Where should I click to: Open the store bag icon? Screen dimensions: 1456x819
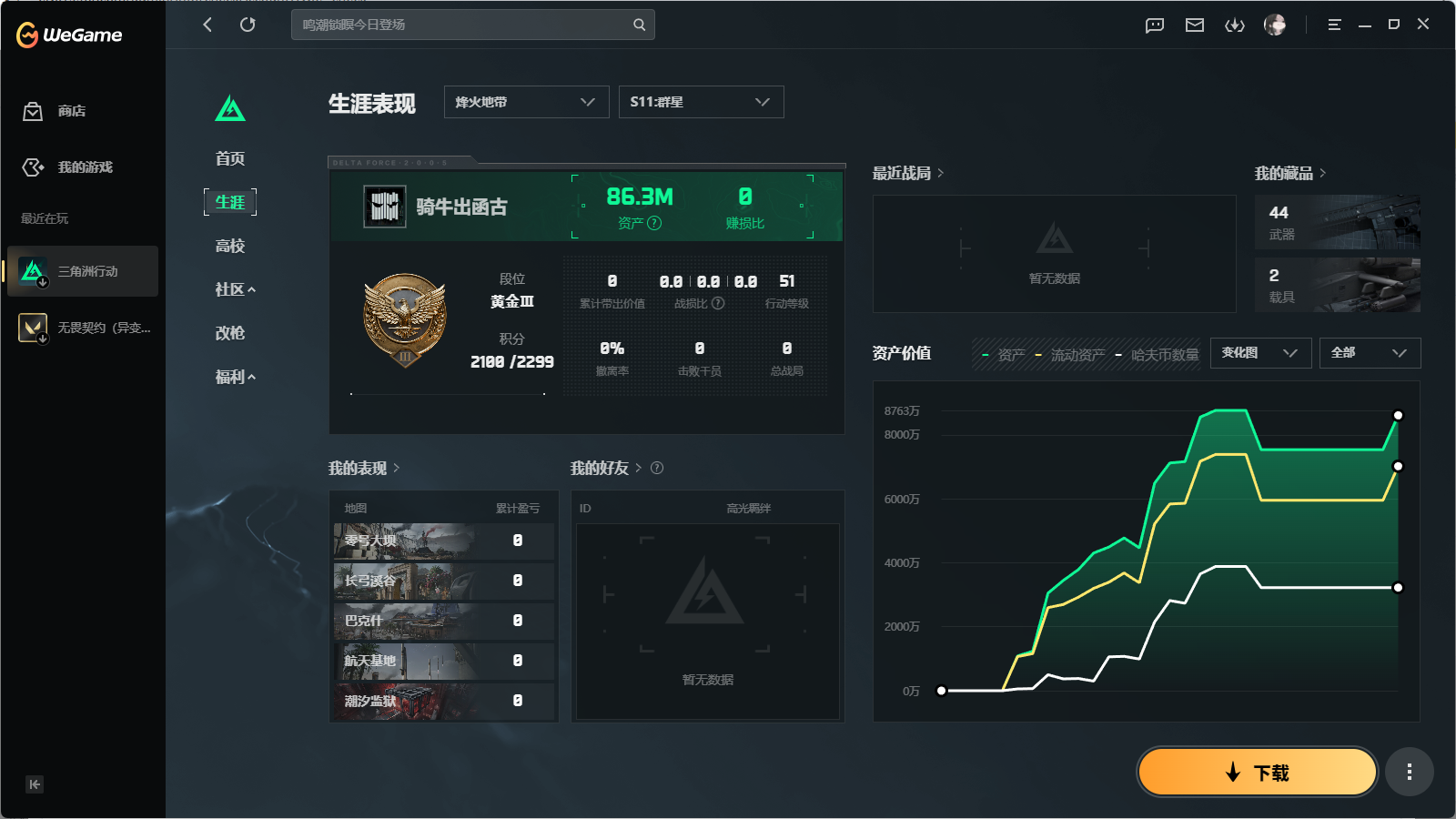(x=33, y=111)
